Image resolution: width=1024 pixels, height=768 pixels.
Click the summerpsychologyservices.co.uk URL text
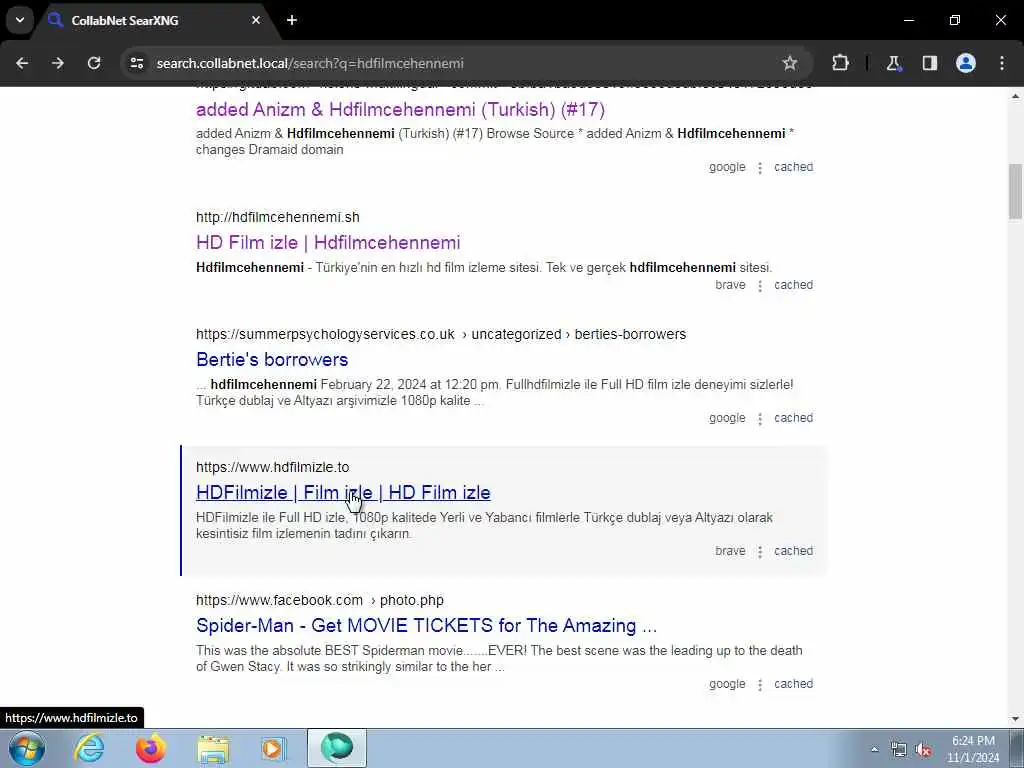pyautogui.click(x=441, y=334)
